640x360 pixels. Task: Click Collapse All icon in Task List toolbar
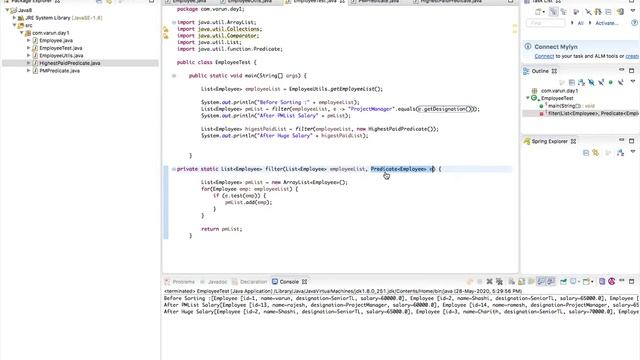(608, 11)
